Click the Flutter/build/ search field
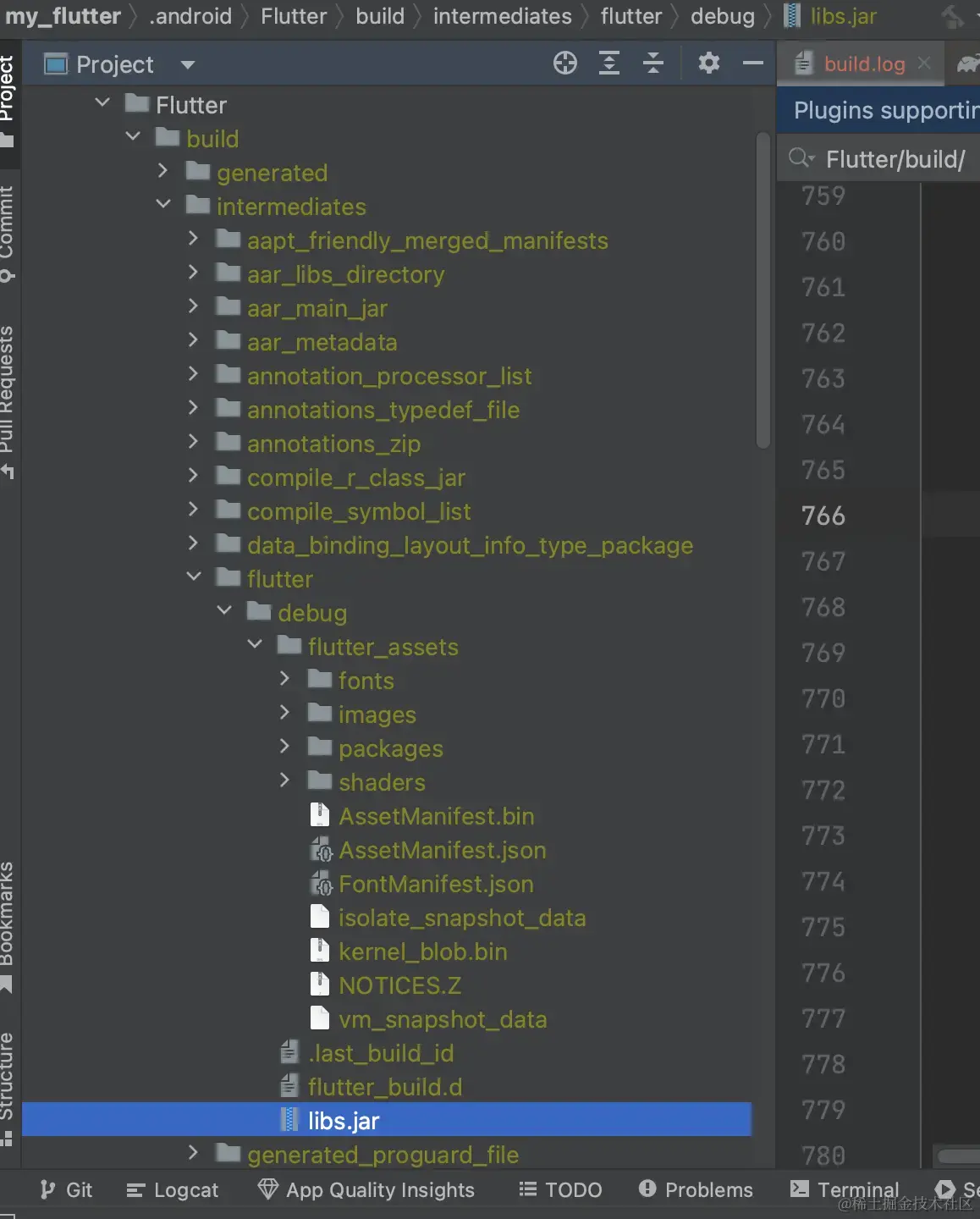Viewport: 980px width, 1219px height. tap(895, 159)
